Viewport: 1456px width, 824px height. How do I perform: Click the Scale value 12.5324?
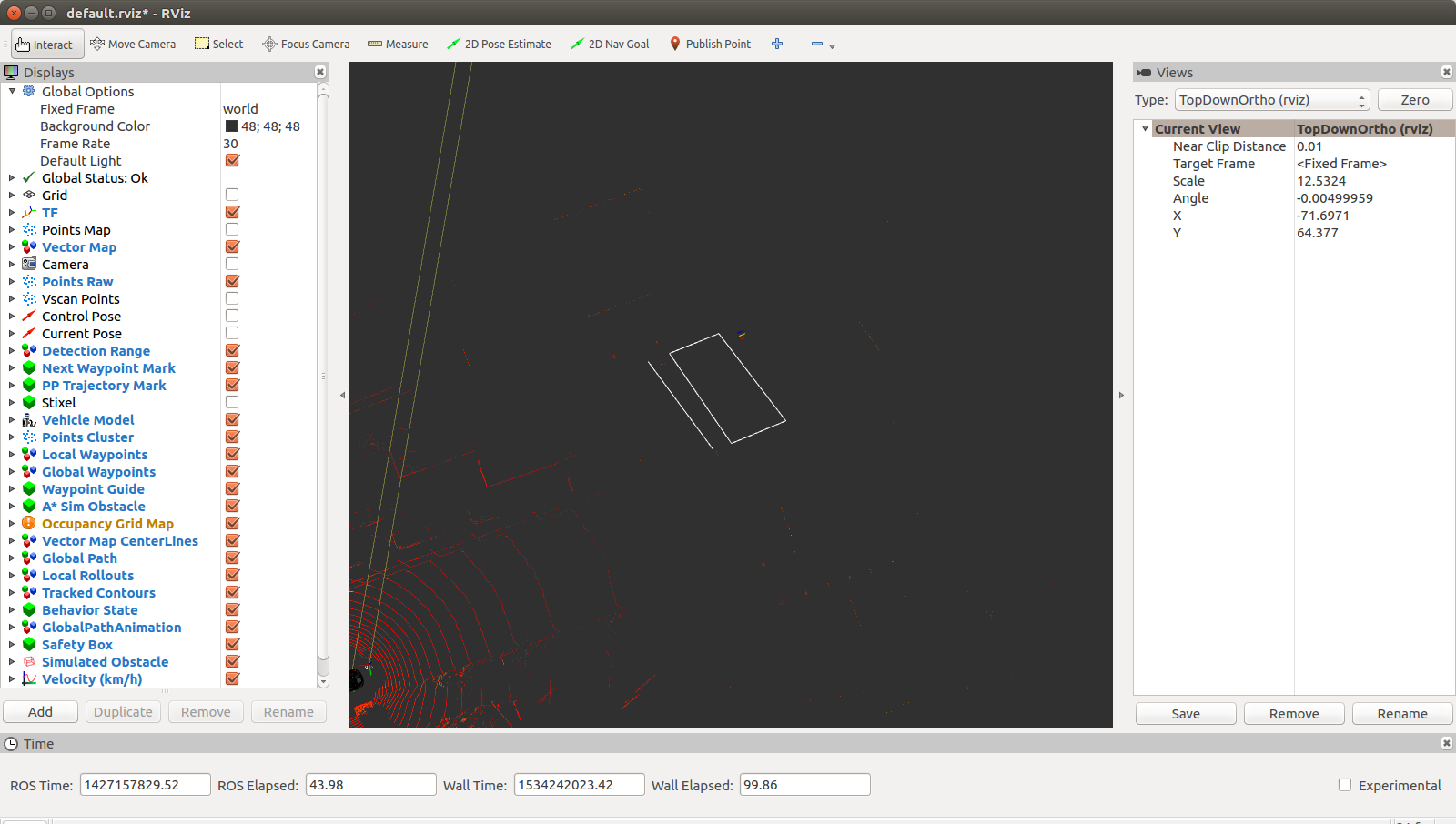tap(1321, 181)
